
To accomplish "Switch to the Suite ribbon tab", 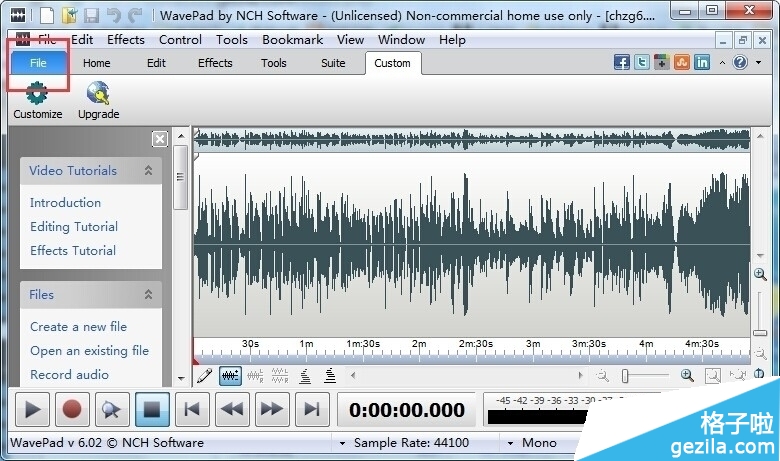I will (333, 63).
